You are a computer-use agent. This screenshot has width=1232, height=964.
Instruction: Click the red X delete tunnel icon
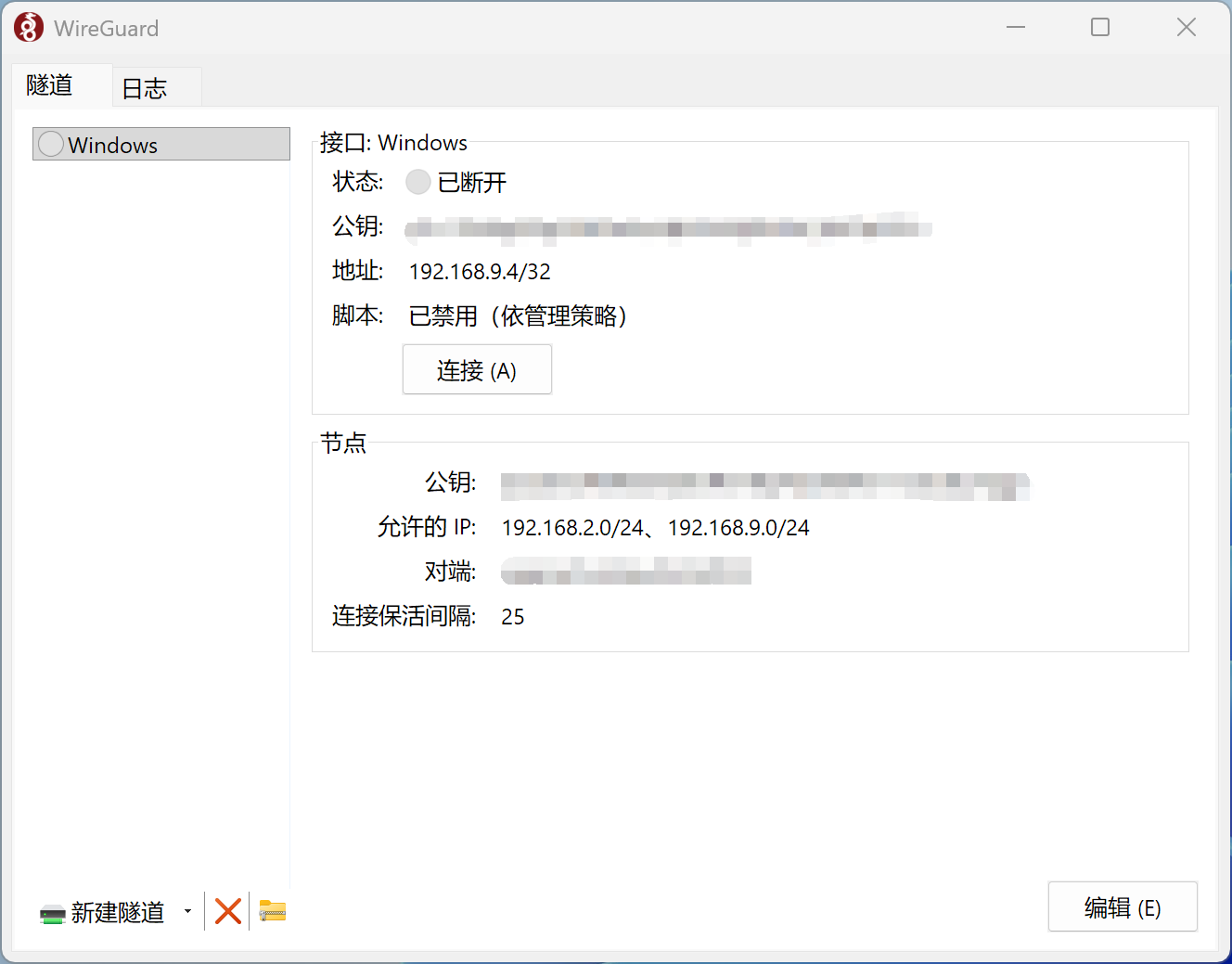(x=226, y=911)
